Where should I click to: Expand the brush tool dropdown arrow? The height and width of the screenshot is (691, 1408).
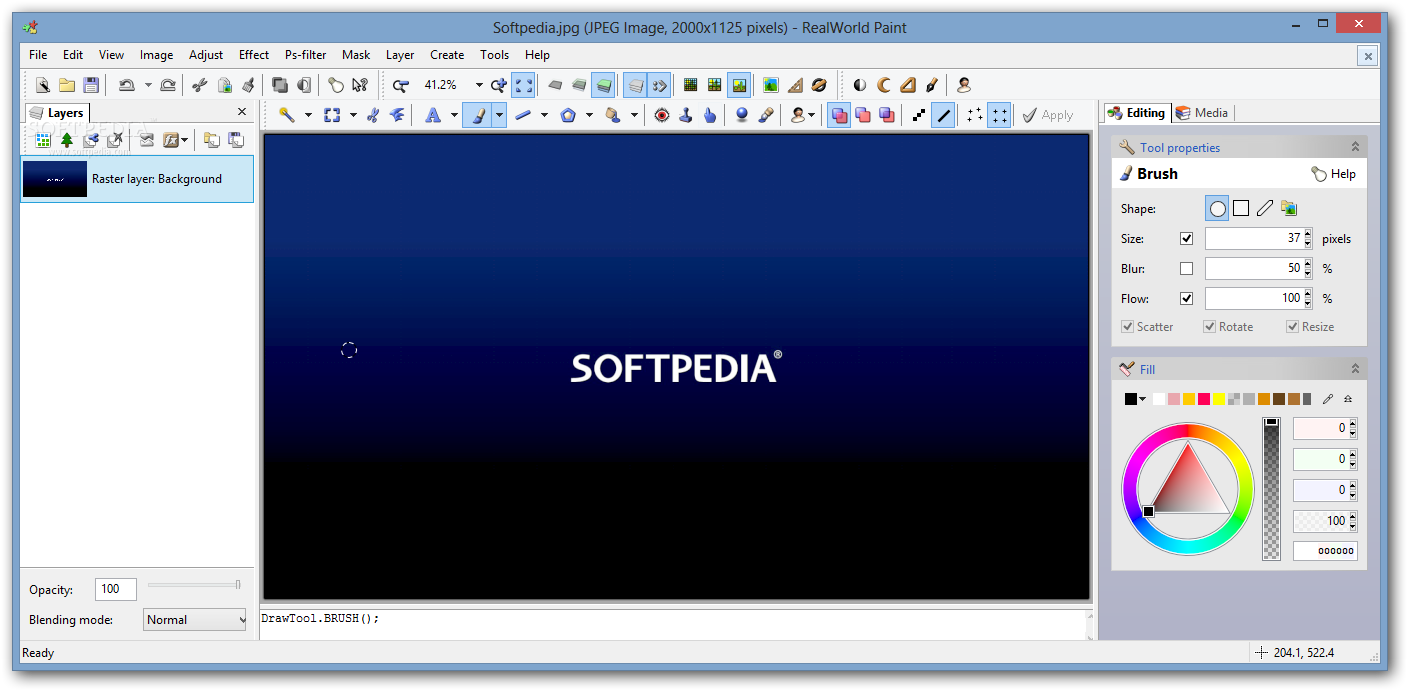pyautogui.click(x=499, y=115)
